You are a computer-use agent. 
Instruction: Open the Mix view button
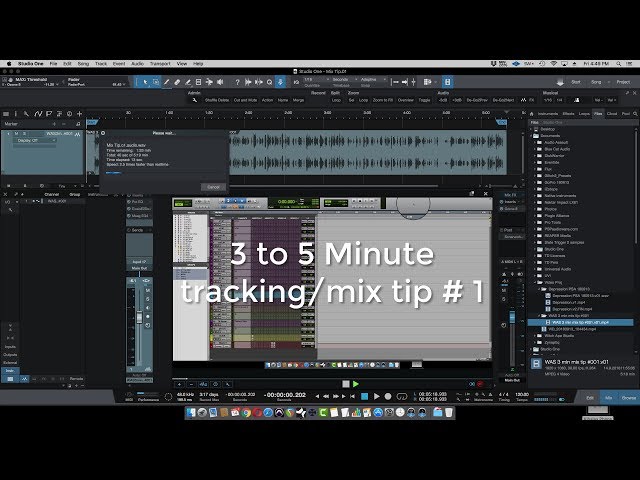[x=609, y=398]
